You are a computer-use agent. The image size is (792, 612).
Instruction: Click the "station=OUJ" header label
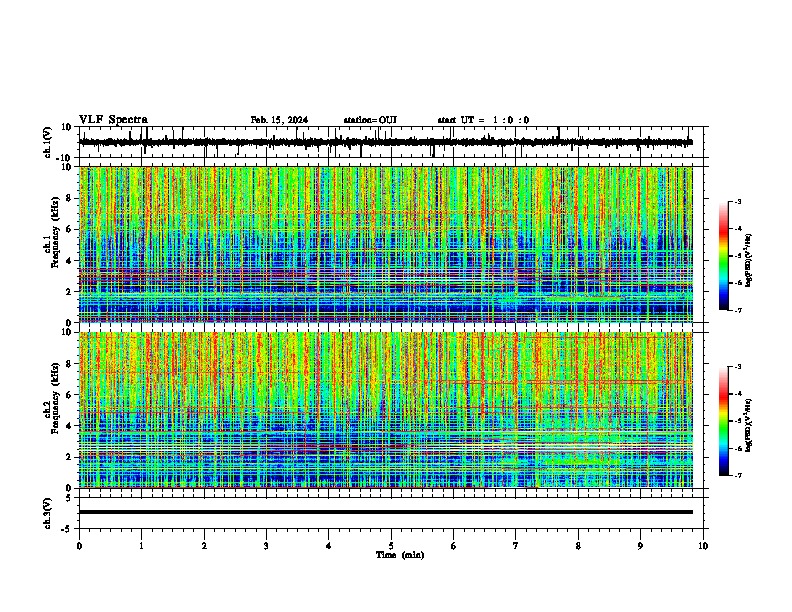point(370,120)
